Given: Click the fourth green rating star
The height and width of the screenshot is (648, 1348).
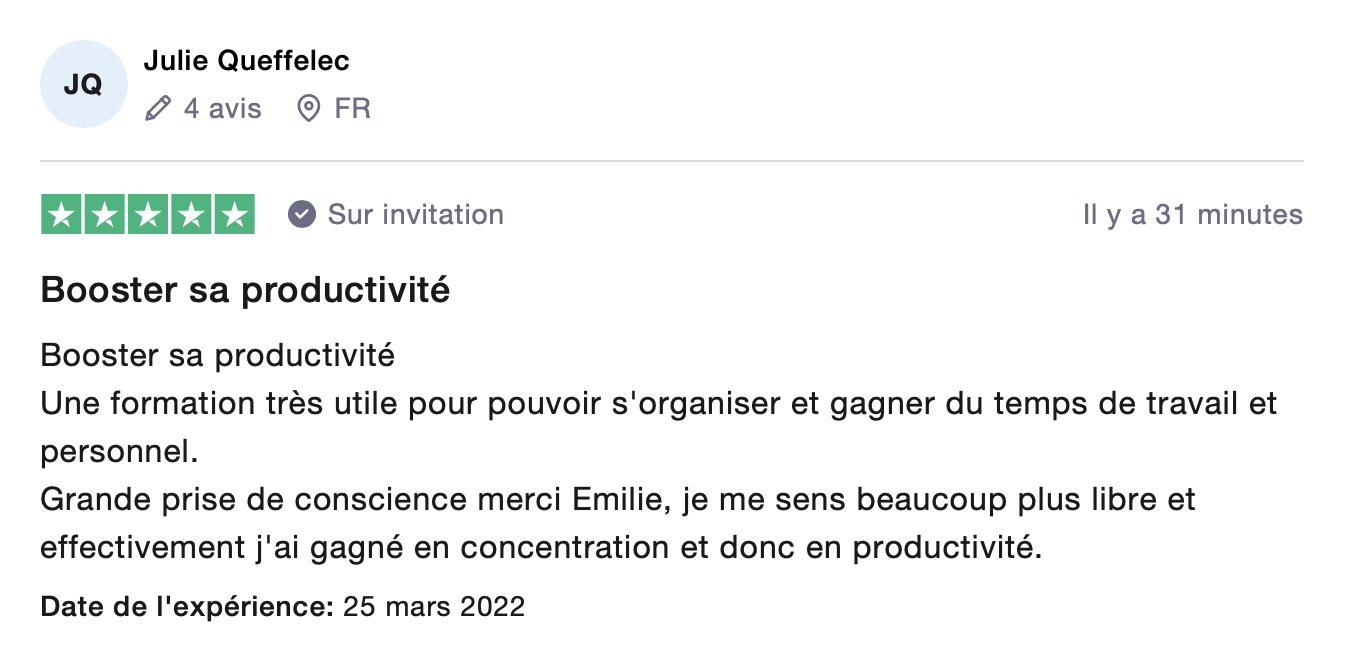Looking at the screenshot, I should pyautogui.click(x=191, y=215).
